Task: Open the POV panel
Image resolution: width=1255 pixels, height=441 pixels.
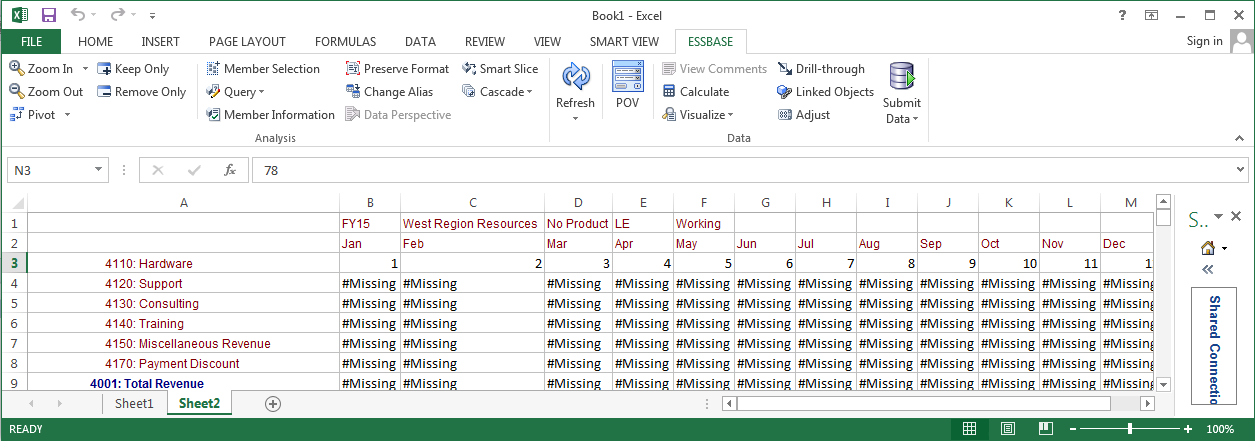Action: [627, 85]
